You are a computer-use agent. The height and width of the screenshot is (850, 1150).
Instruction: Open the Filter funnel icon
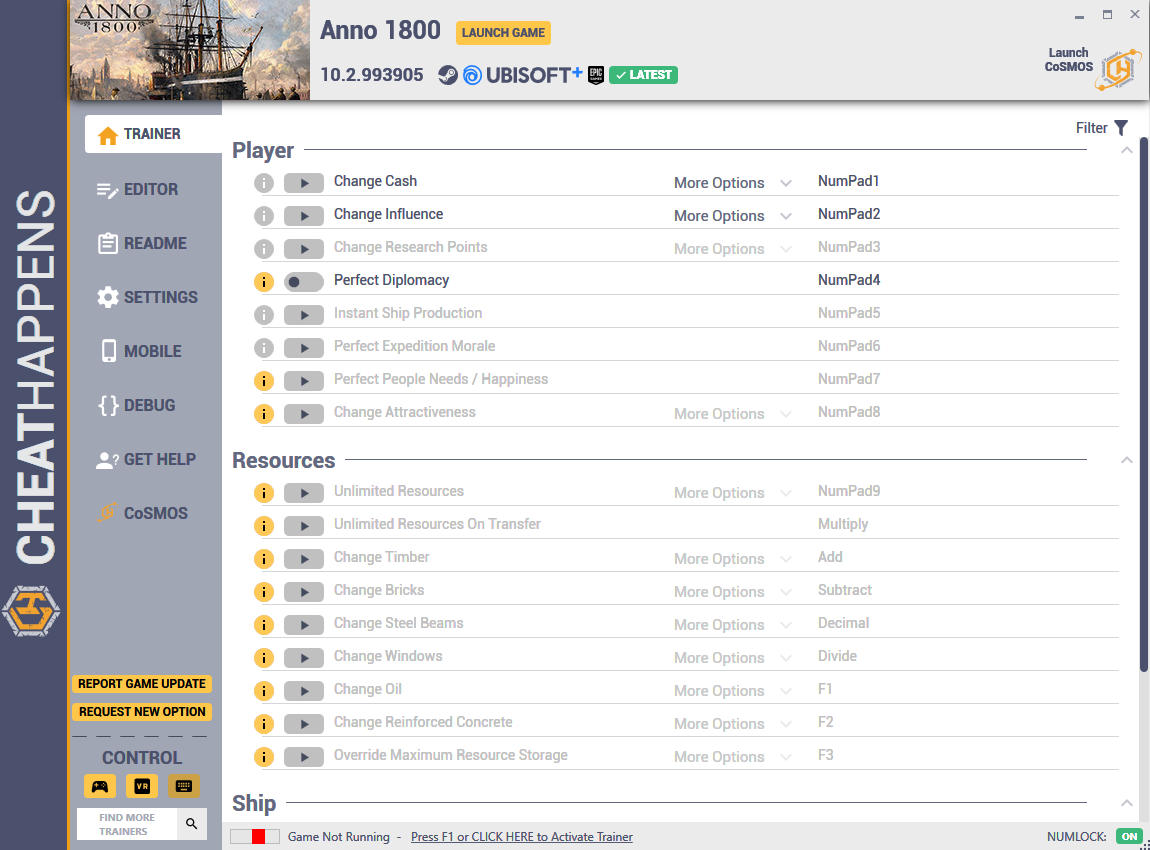coord(1121,128)
